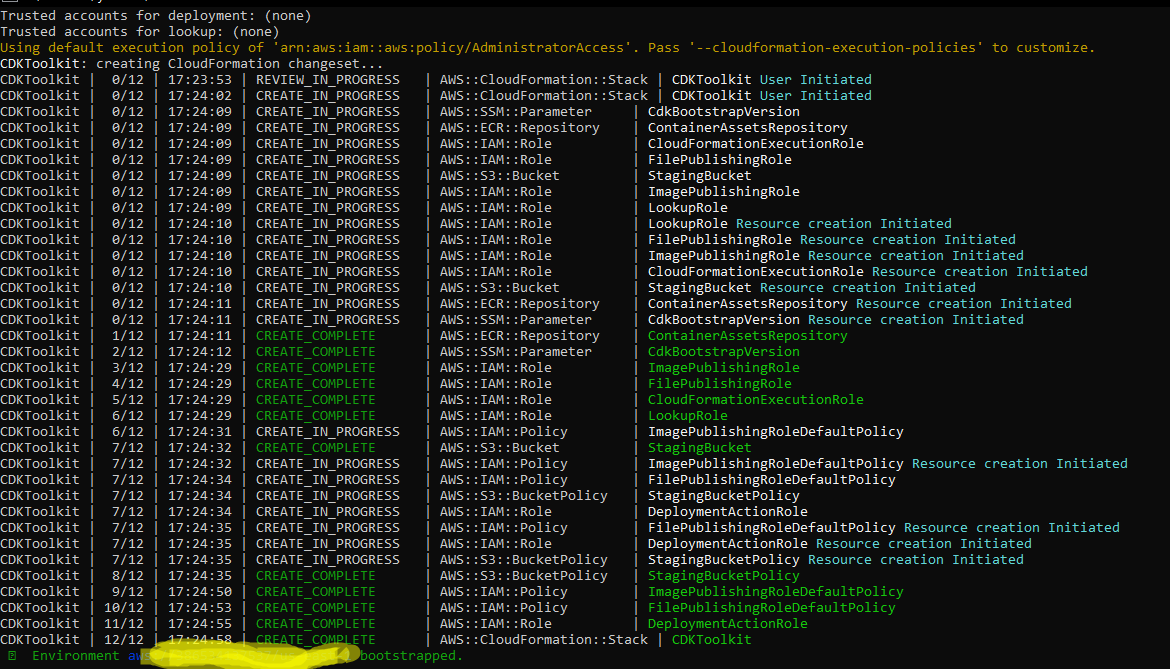Click the timestamp 17:24:53

pyautogui.click(x=199, y=608)
